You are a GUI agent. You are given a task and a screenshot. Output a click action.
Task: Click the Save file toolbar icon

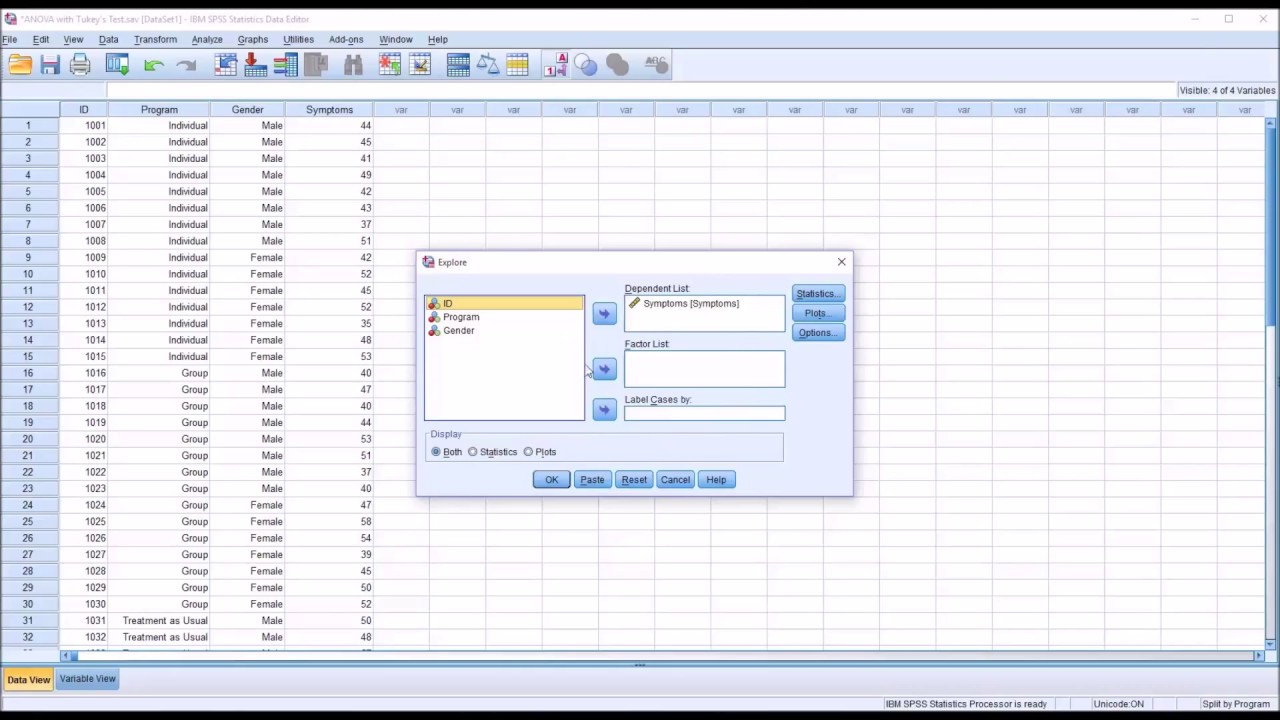click(x=50, y=65)
